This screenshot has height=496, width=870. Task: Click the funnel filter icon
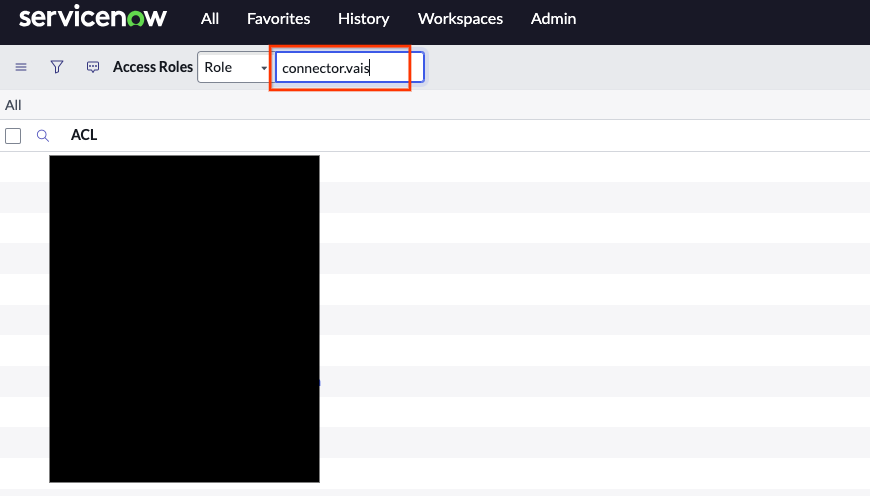[57, 67]
